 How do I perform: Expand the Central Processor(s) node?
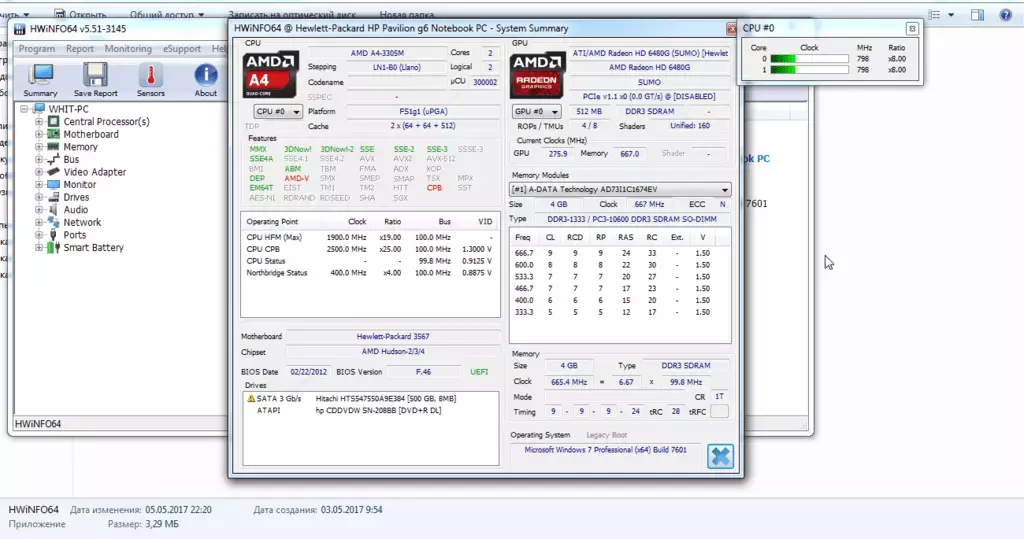tap(39, 122)
